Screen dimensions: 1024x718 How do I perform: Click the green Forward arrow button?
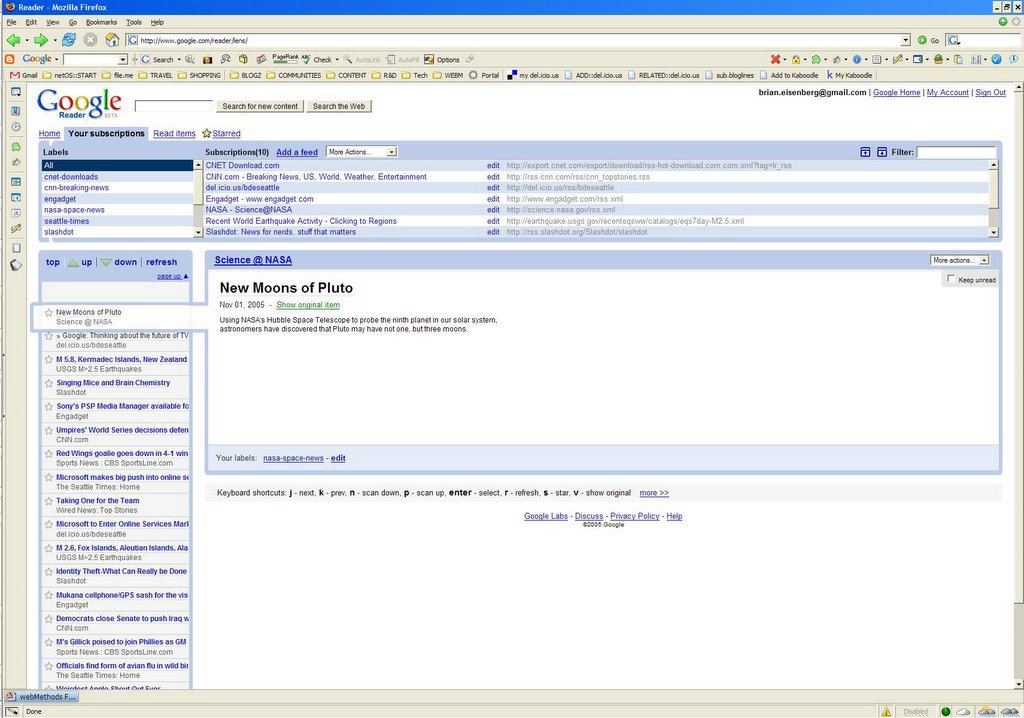[40, 41]
